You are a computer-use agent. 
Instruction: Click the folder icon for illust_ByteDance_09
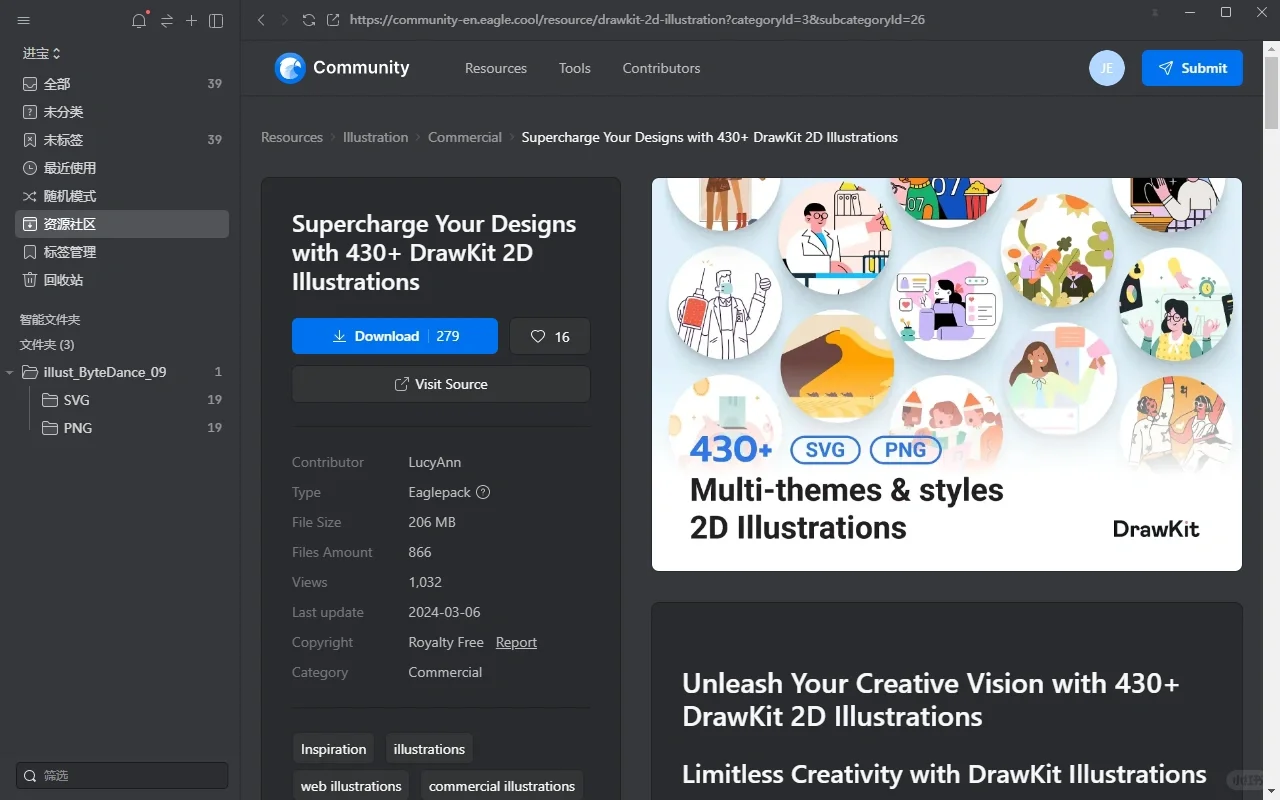(x=30, y=372)
